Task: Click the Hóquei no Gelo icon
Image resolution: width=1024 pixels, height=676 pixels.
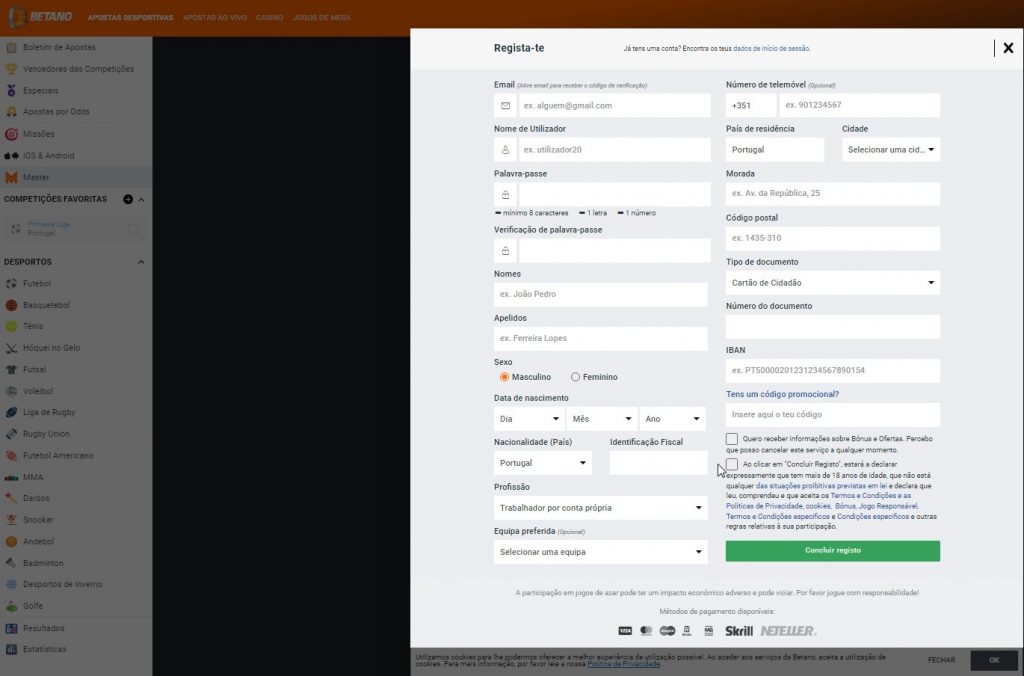Action: tap(11, 347)
